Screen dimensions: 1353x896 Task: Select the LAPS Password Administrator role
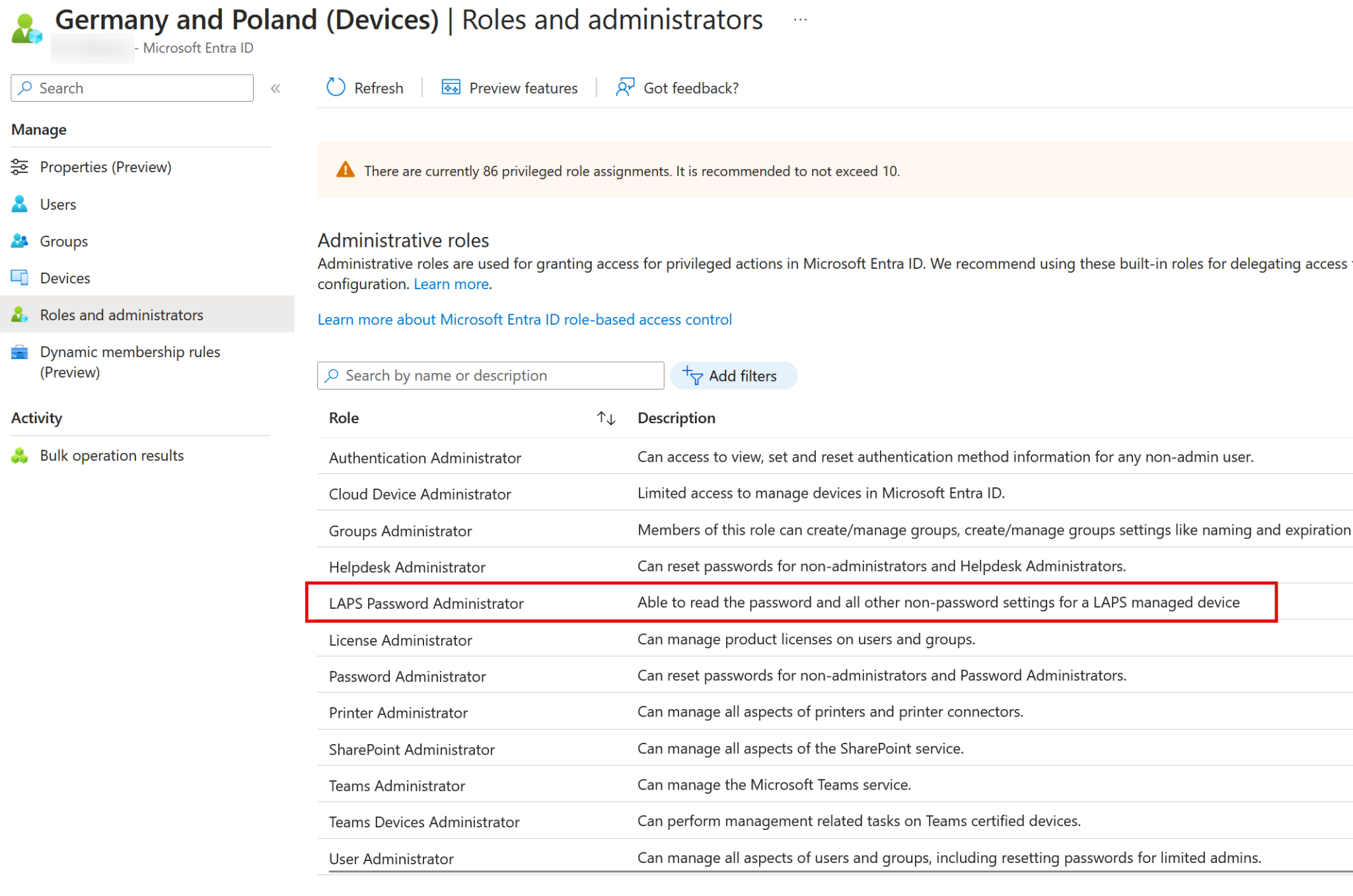[x=425, y=603]
